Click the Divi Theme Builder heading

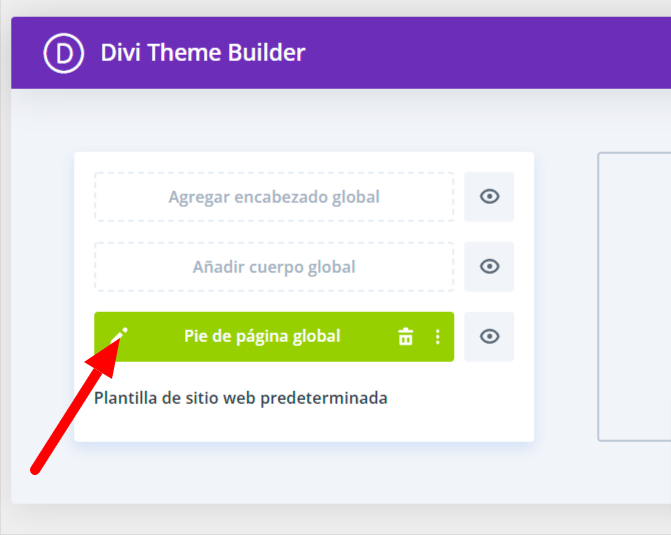pos(203,53)
